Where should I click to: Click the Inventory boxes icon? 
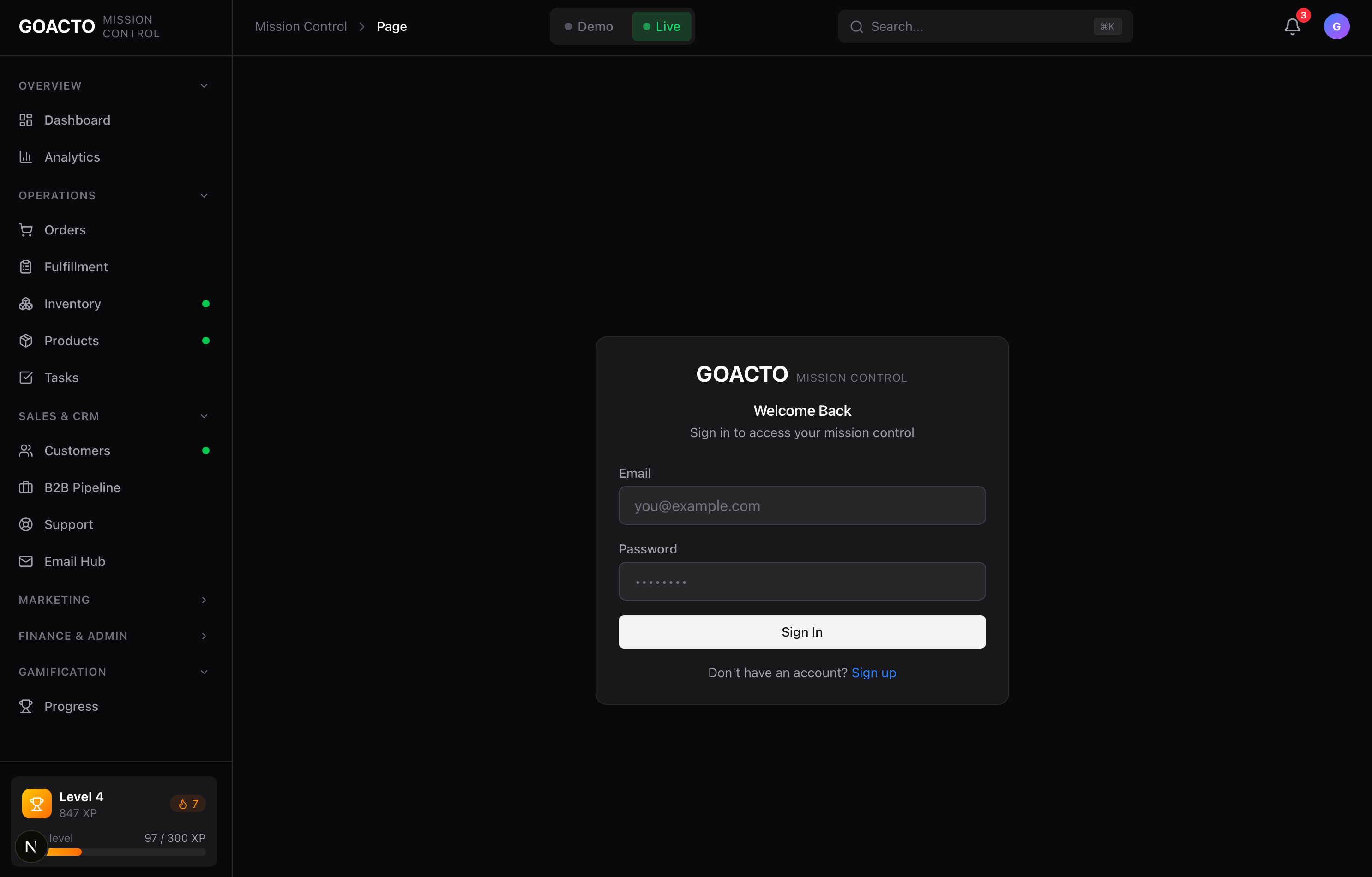click(26, 304)
